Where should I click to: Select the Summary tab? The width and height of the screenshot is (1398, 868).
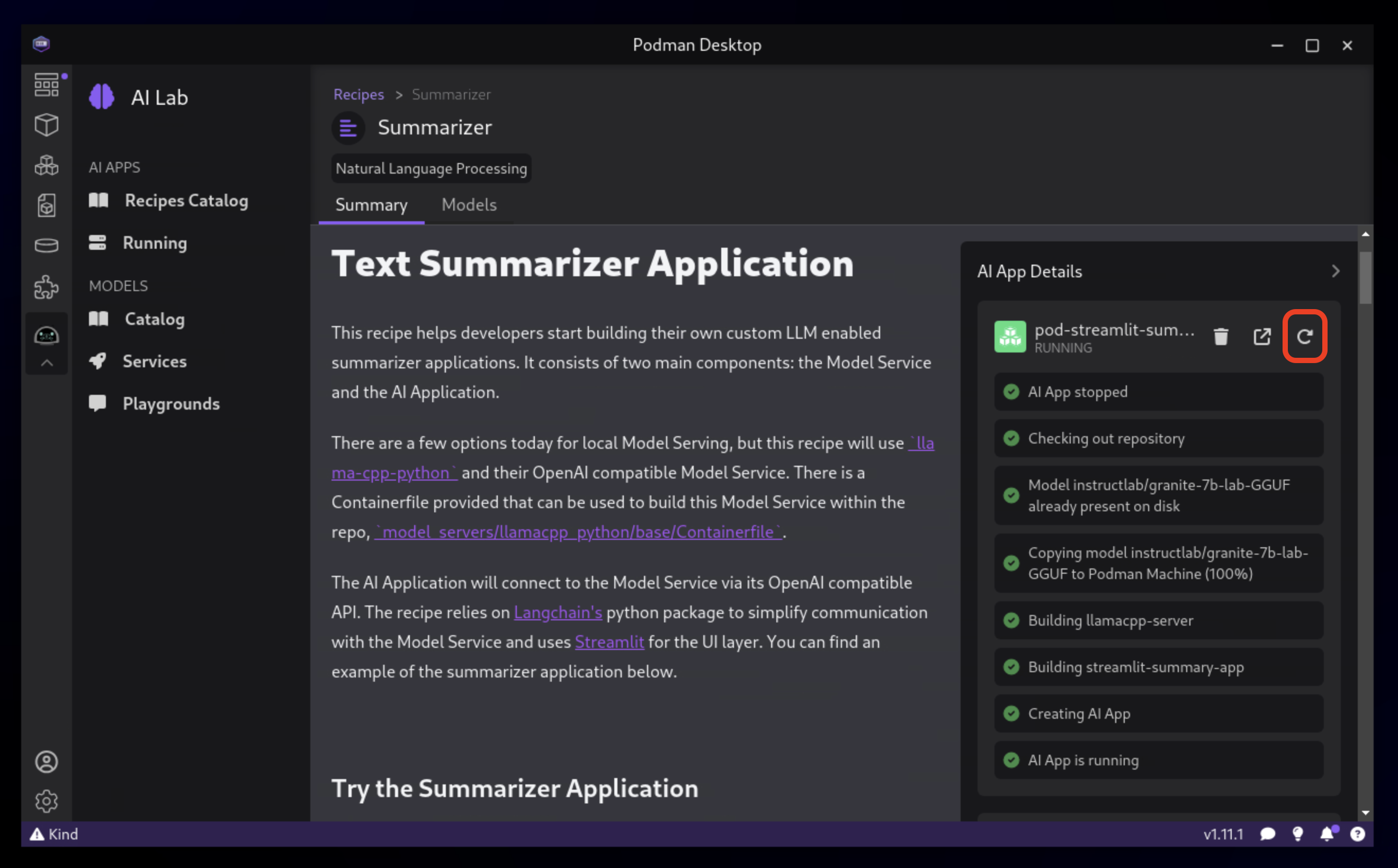pos(371,205)
